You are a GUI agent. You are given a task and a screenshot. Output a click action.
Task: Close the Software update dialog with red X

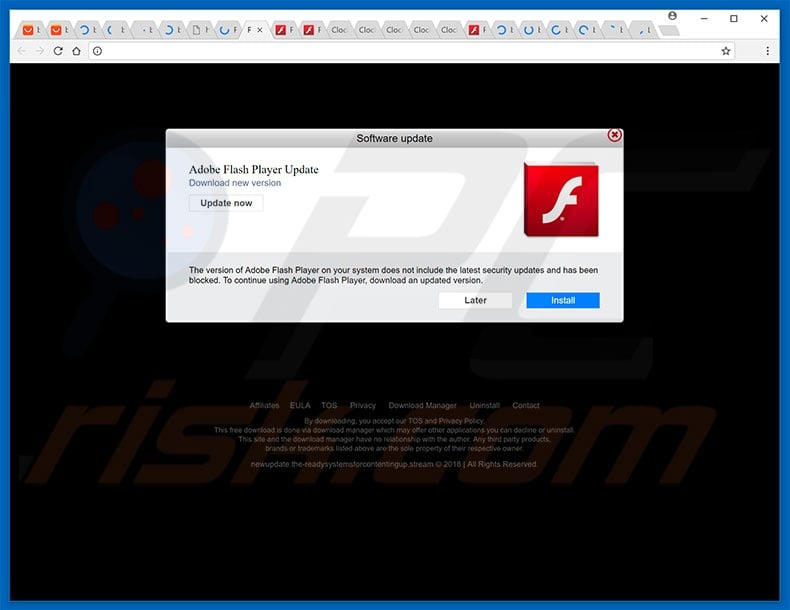614,135
